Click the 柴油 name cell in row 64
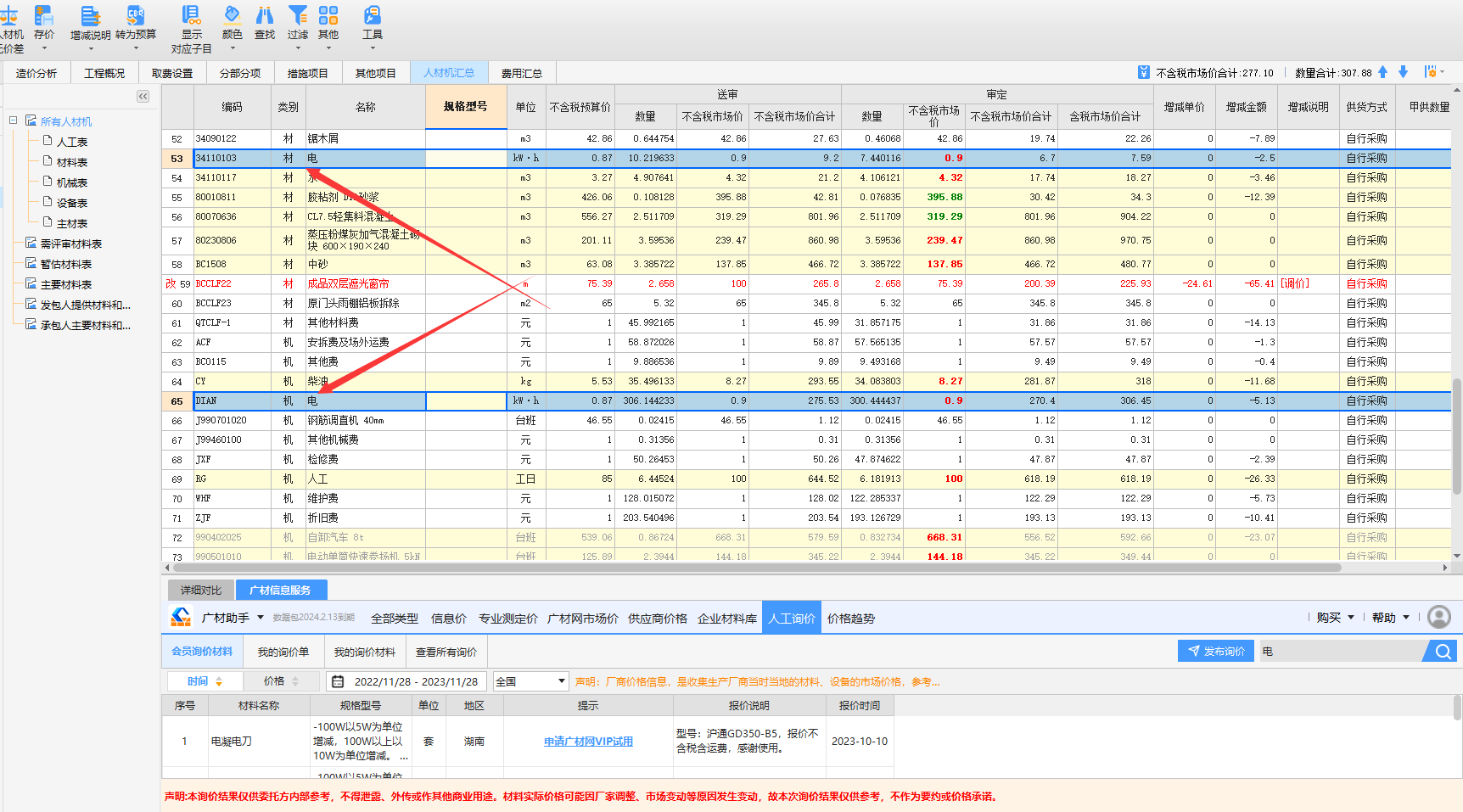This screenshot has height=812, width=1463. [366, 382]
